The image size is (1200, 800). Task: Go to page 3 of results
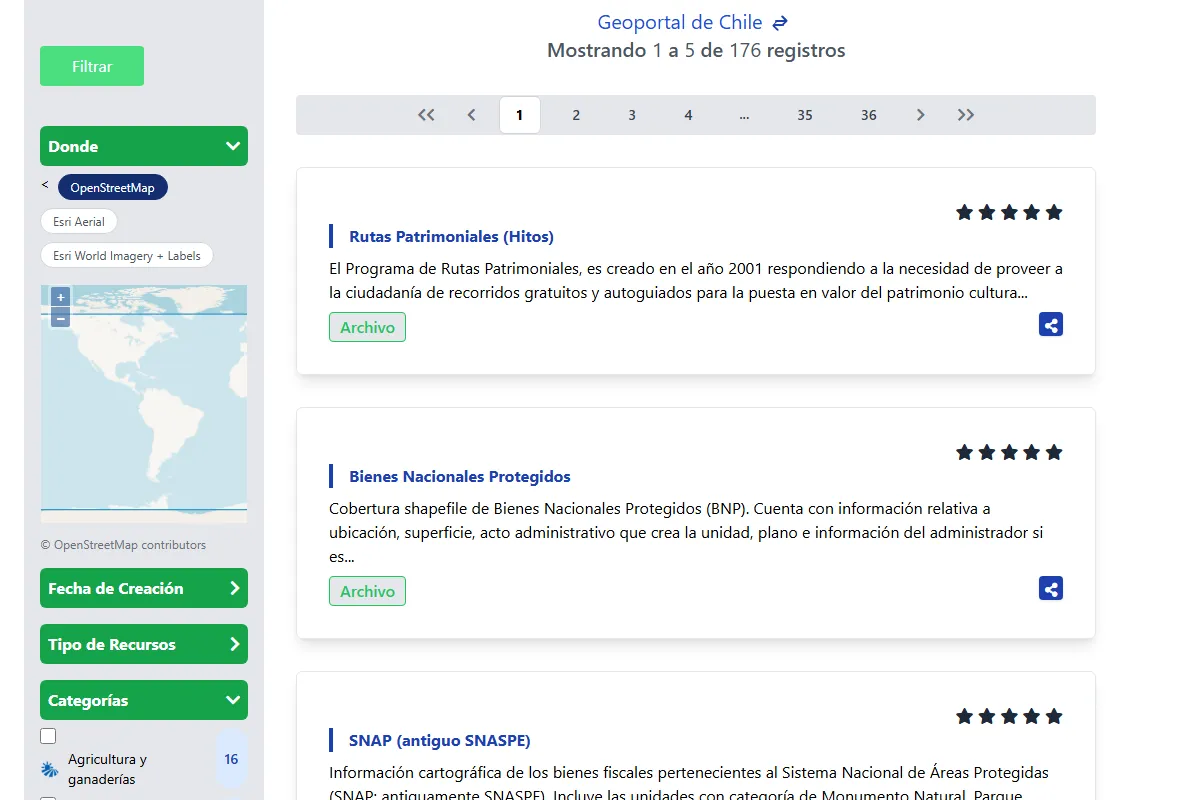point(632,115)
